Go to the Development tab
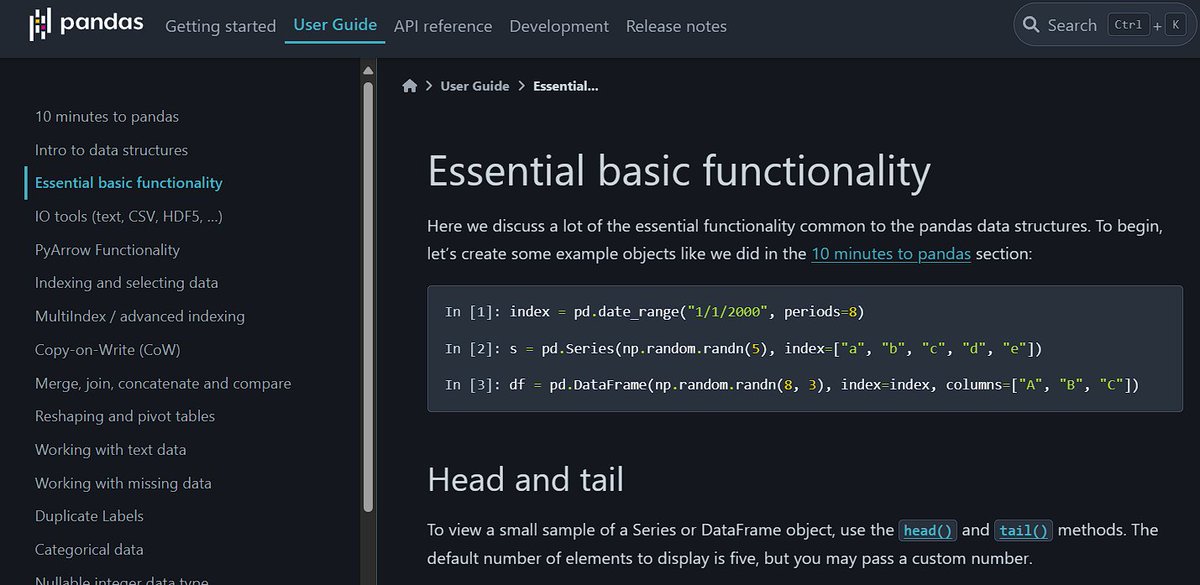Viewport: 1200px width, 585px height. coord(559,26)
